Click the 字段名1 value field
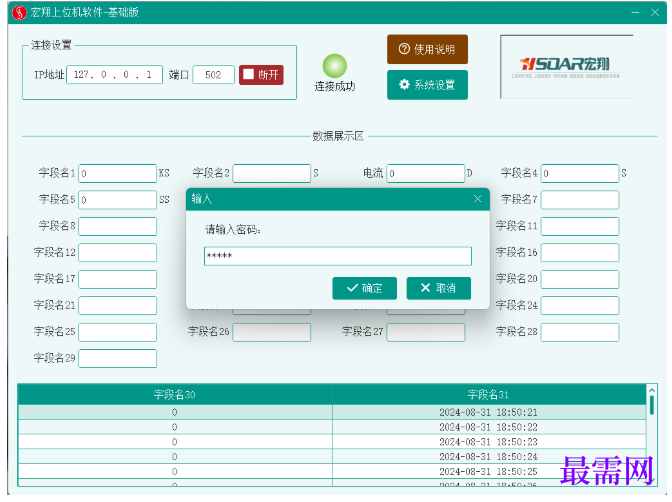Viewport: 672px width, 502px height. coord(117,174)
